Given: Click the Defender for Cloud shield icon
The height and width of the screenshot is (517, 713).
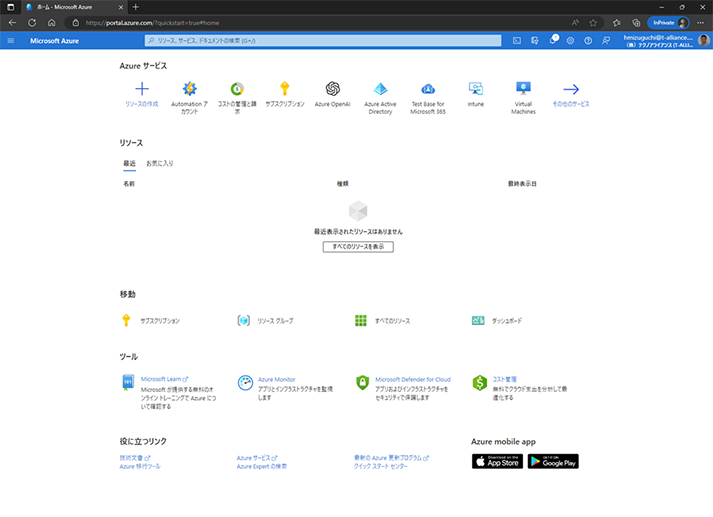Looking at the screenshot, I should pyautogui.click(x=362, y=383).
